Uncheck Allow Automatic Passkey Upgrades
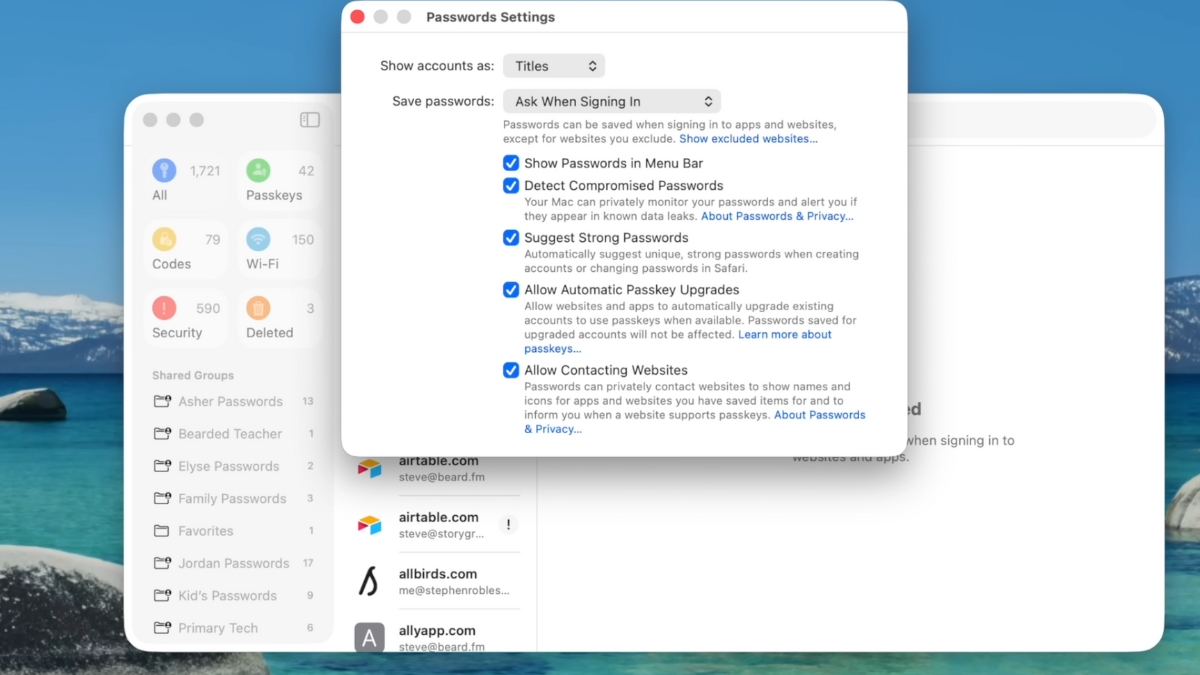This screenshot has width=1200, height=675. click(511, 290)
